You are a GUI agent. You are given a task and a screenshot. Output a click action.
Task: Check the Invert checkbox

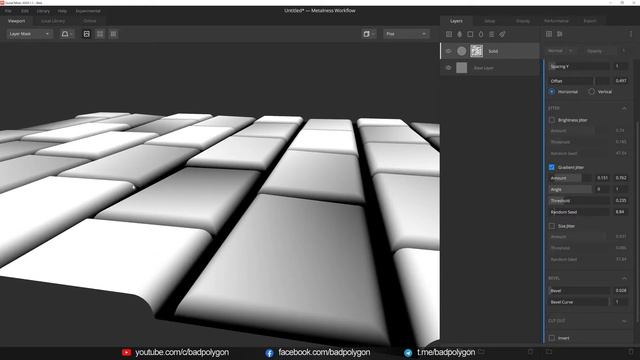click(x=552, y=338)
